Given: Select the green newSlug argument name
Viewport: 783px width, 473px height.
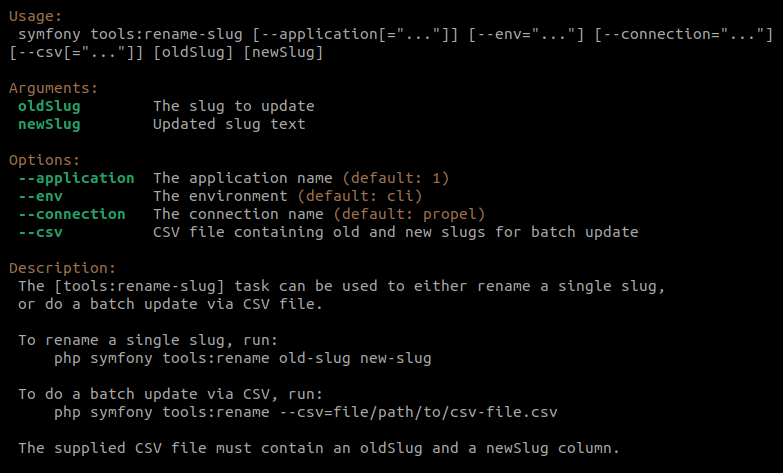Looking at the screenshot, I should (49, 124).
